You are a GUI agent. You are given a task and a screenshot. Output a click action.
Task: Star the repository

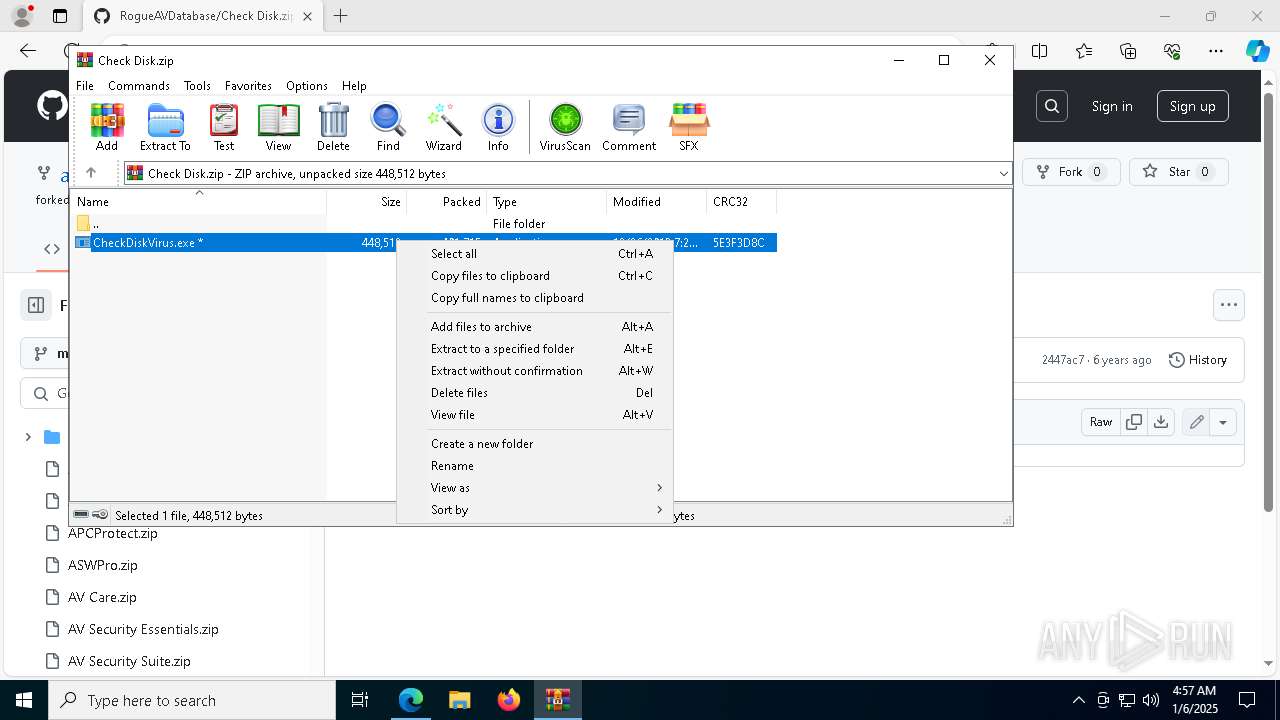click(1179, 172)
